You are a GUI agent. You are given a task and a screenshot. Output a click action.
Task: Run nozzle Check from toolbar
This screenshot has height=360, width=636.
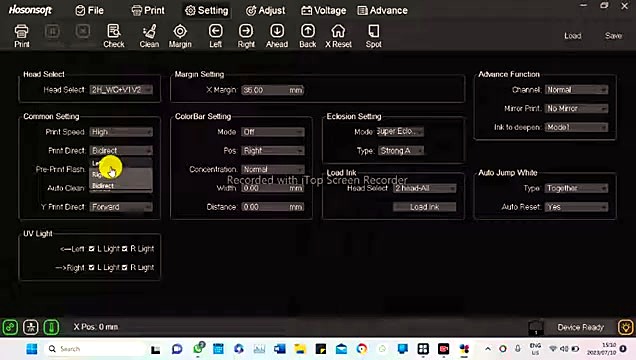click(x=114, y=36)
